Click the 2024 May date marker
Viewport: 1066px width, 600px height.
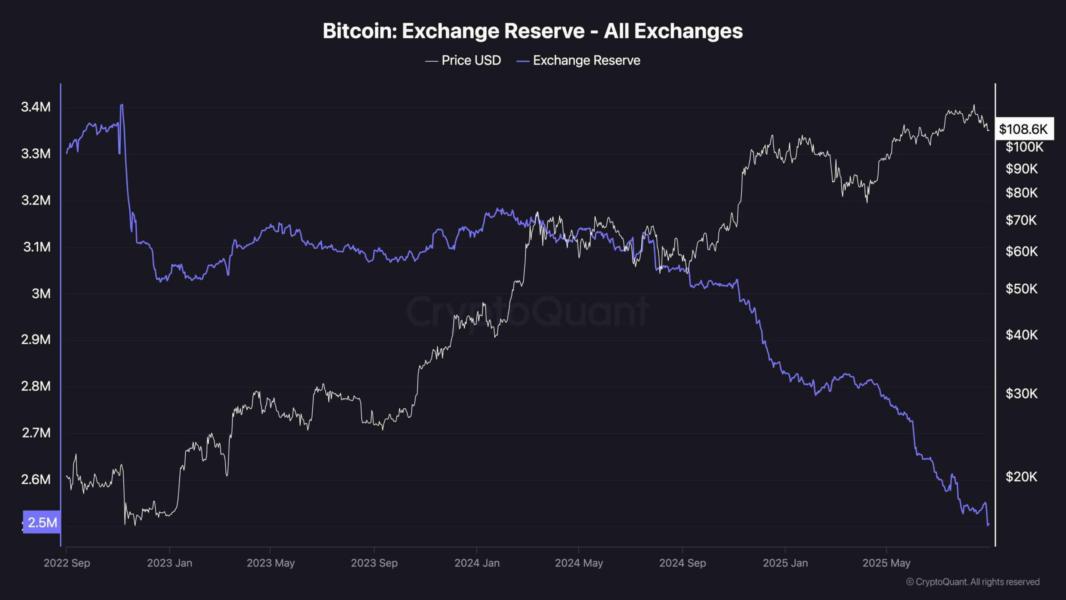[x=579, y=563]
